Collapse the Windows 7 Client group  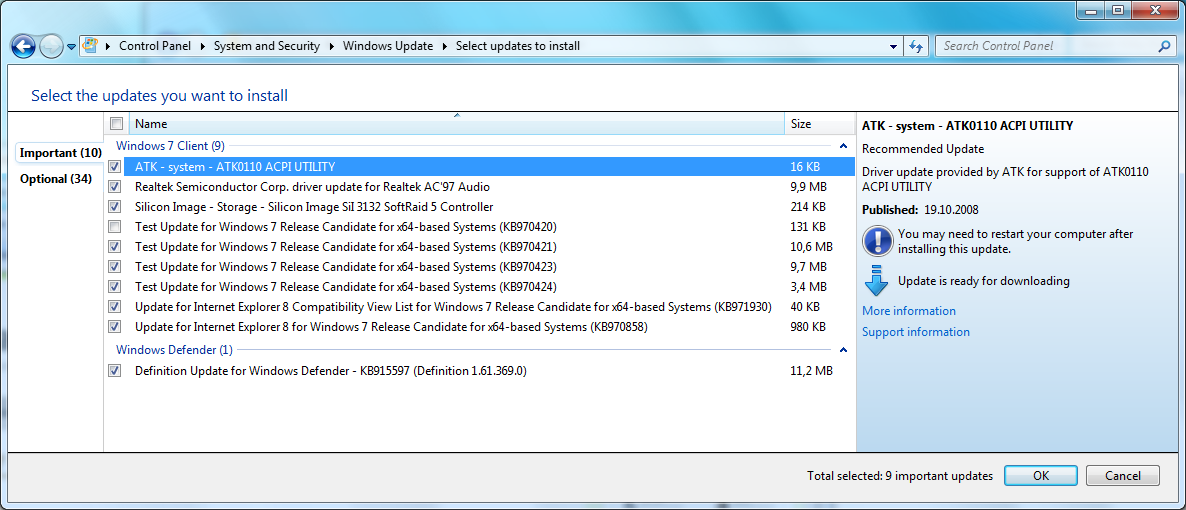pos(843,145)
